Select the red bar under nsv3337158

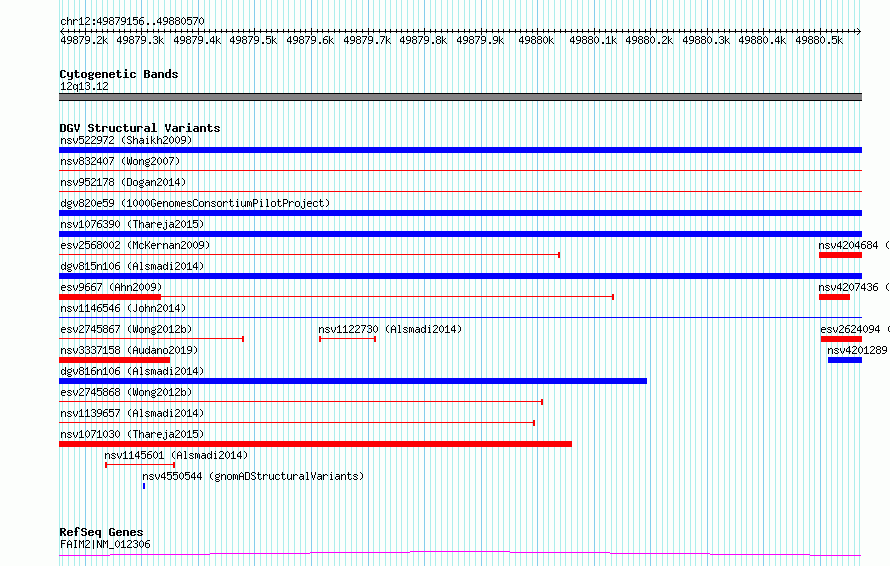point(115,360)
